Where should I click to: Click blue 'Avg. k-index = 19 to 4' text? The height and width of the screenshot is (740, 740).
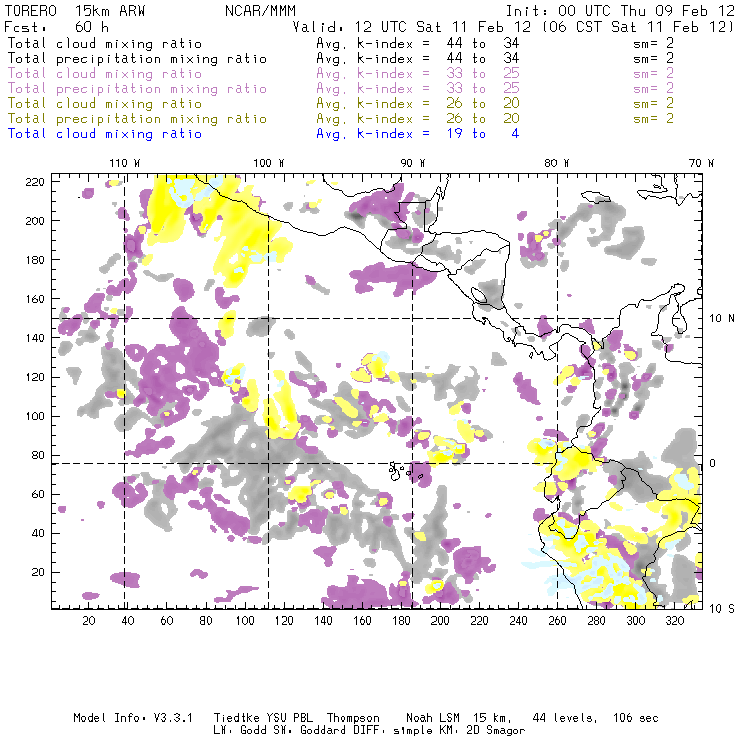tap(418, 134)
